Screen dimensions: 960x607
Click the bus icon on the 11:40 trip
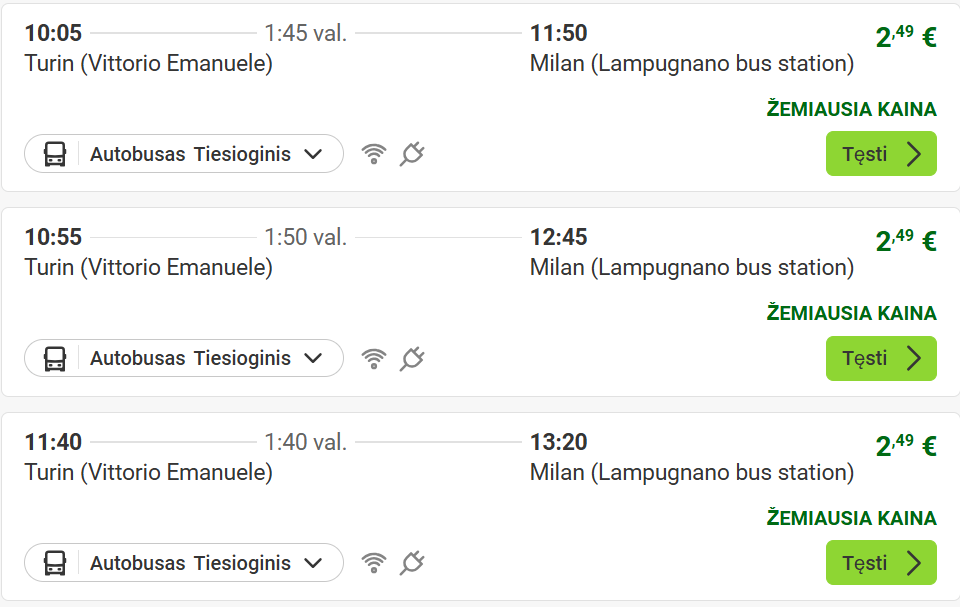click(55, 563)
